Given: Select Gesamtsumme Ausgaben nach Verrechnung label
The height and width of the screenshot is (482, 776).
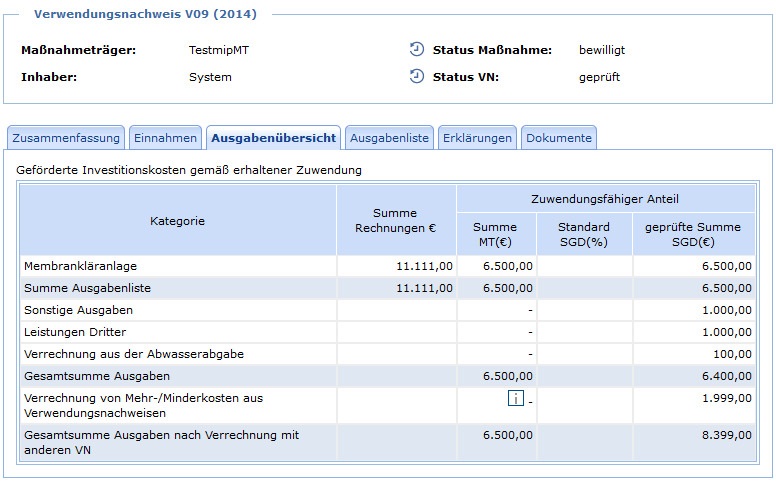Looking at the screenshot, I should click(161, 442).
